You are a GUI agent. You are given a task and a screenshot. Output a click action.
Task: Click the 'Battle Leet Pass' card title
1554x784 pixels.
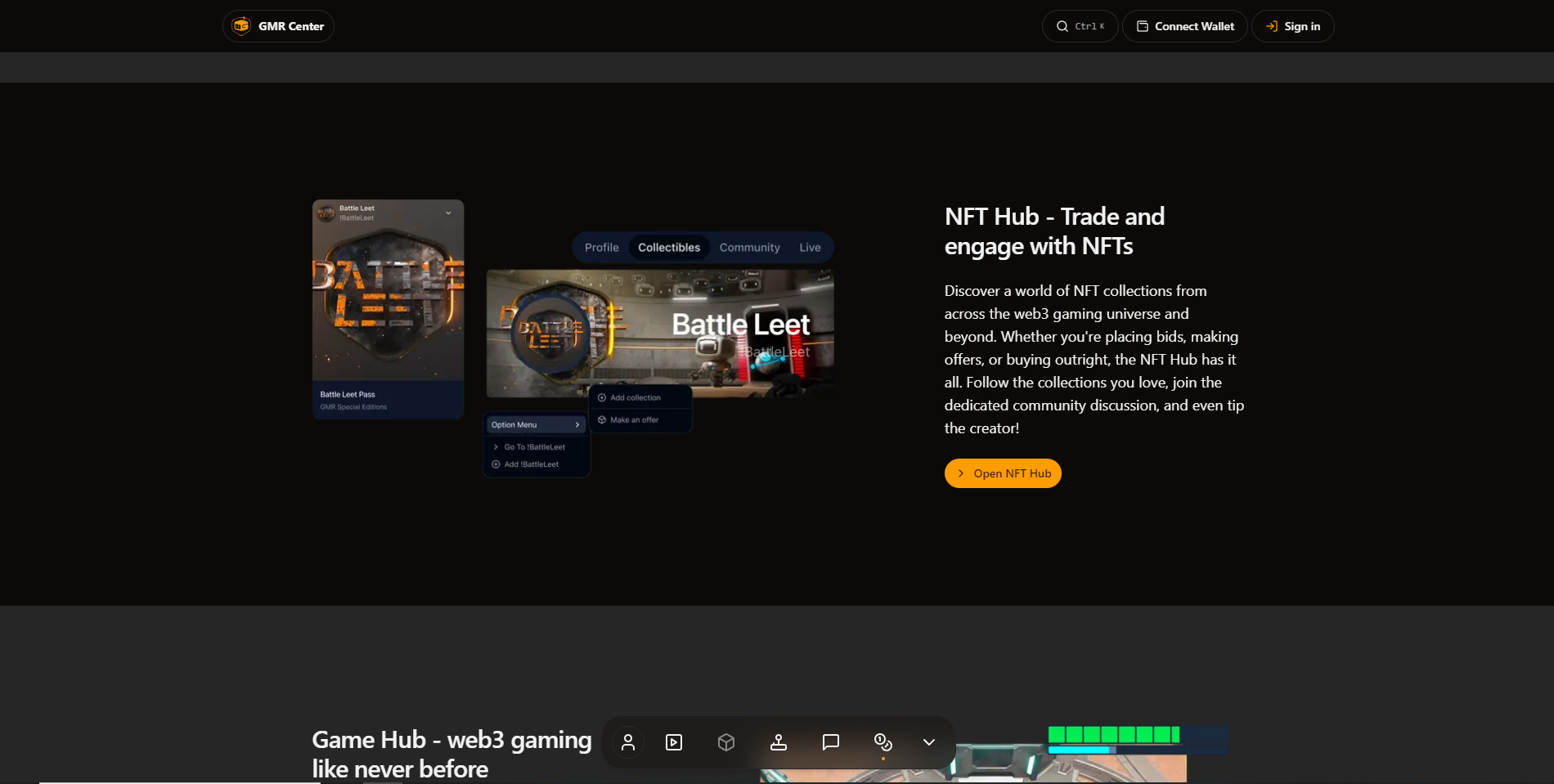point(348,395)
